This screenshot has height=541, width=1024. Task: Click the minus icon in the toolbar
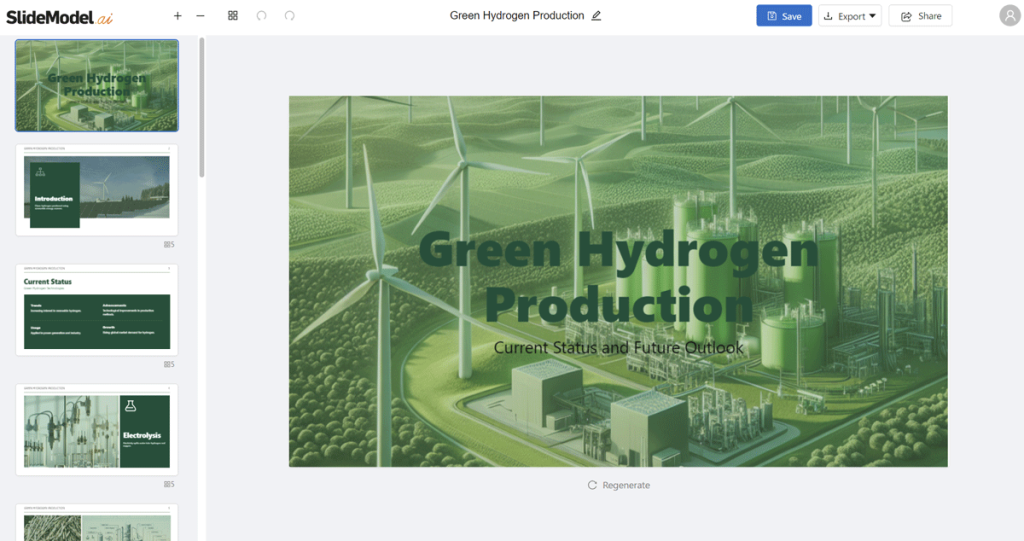click(x=201, y=16)
